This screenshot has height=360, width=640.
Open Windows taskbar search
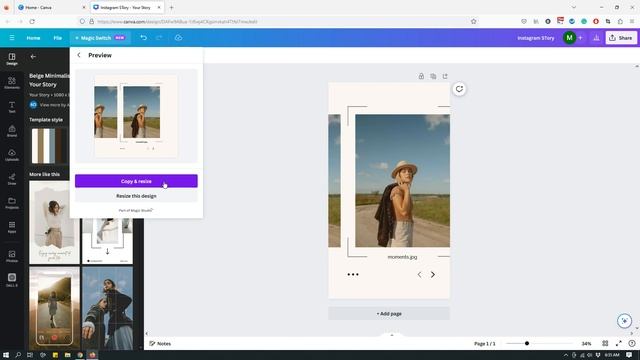[18, 355]
